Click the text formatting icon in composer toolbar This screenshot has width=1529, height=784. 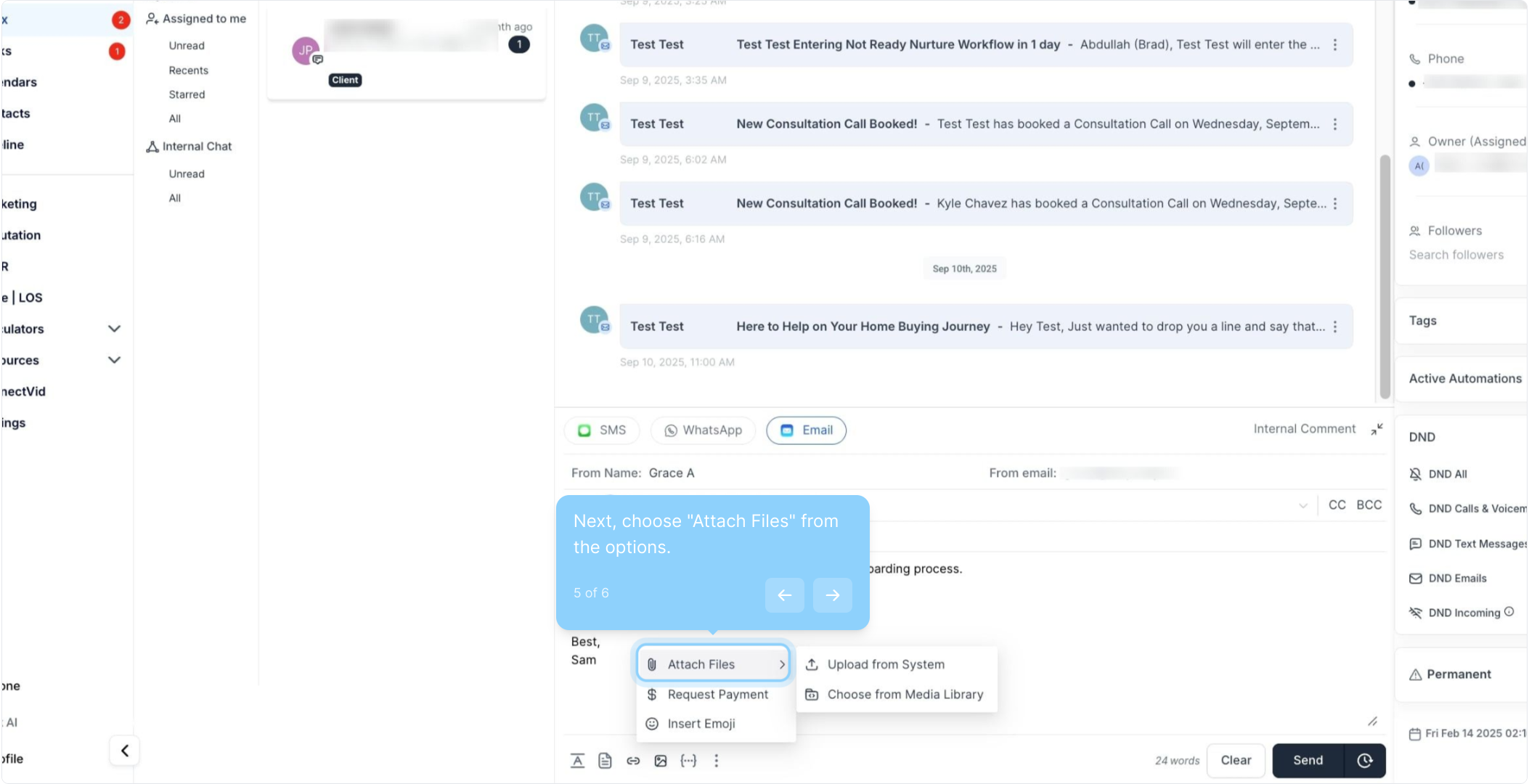point(577,760)
